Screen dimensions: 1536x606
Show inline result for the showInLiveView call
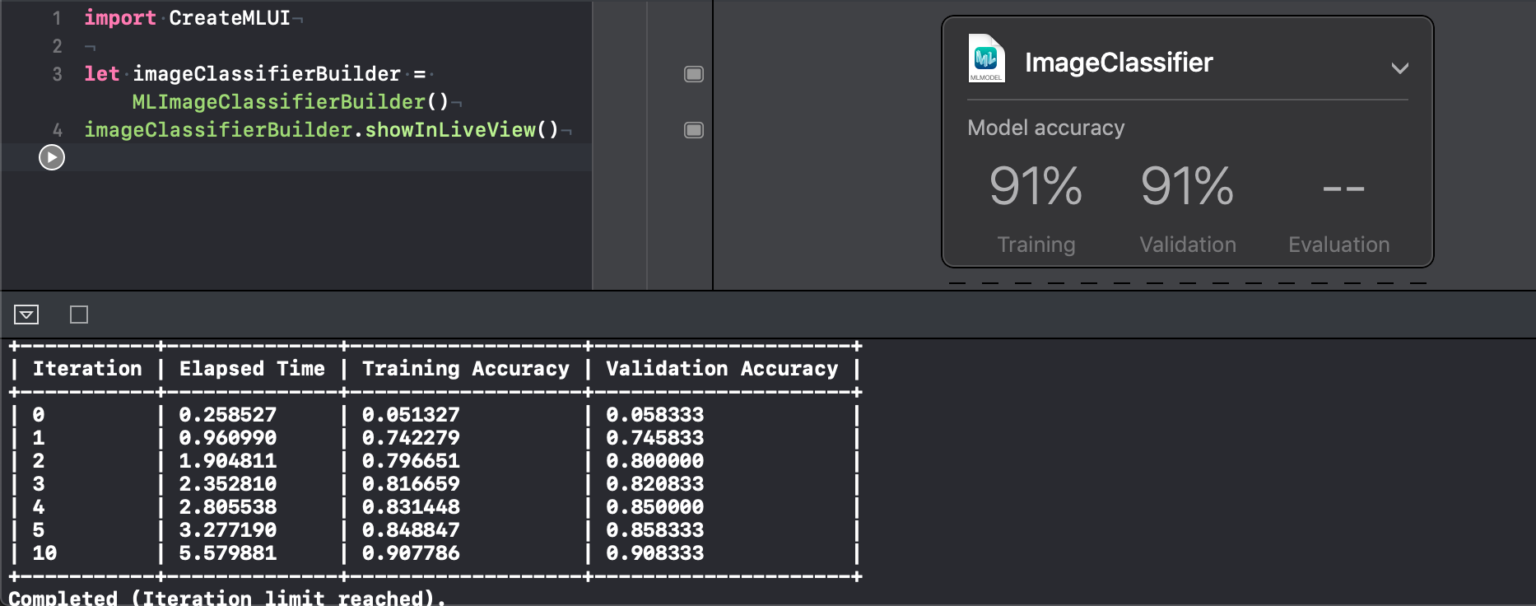pyautogui.click(x=693, y=129)
